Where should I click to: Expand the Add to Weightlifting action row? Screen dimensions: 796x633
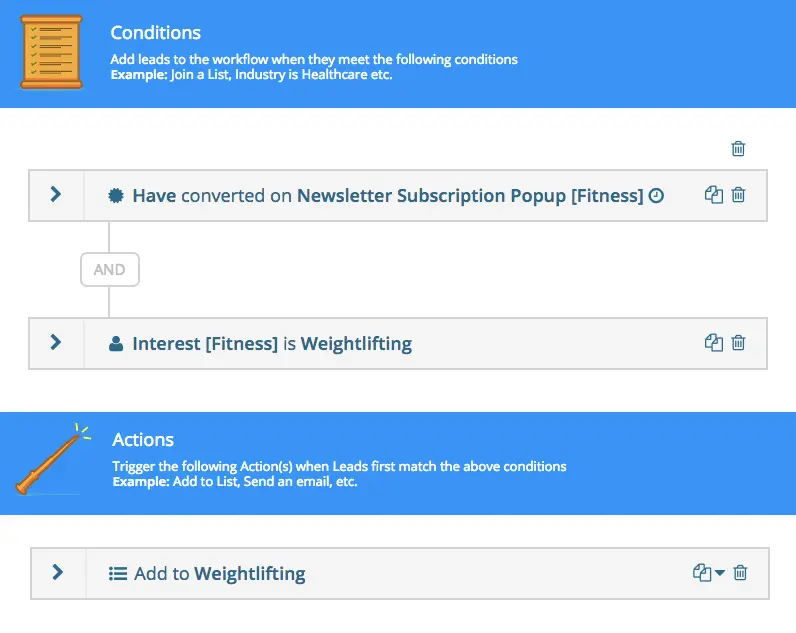click(58, 572)
